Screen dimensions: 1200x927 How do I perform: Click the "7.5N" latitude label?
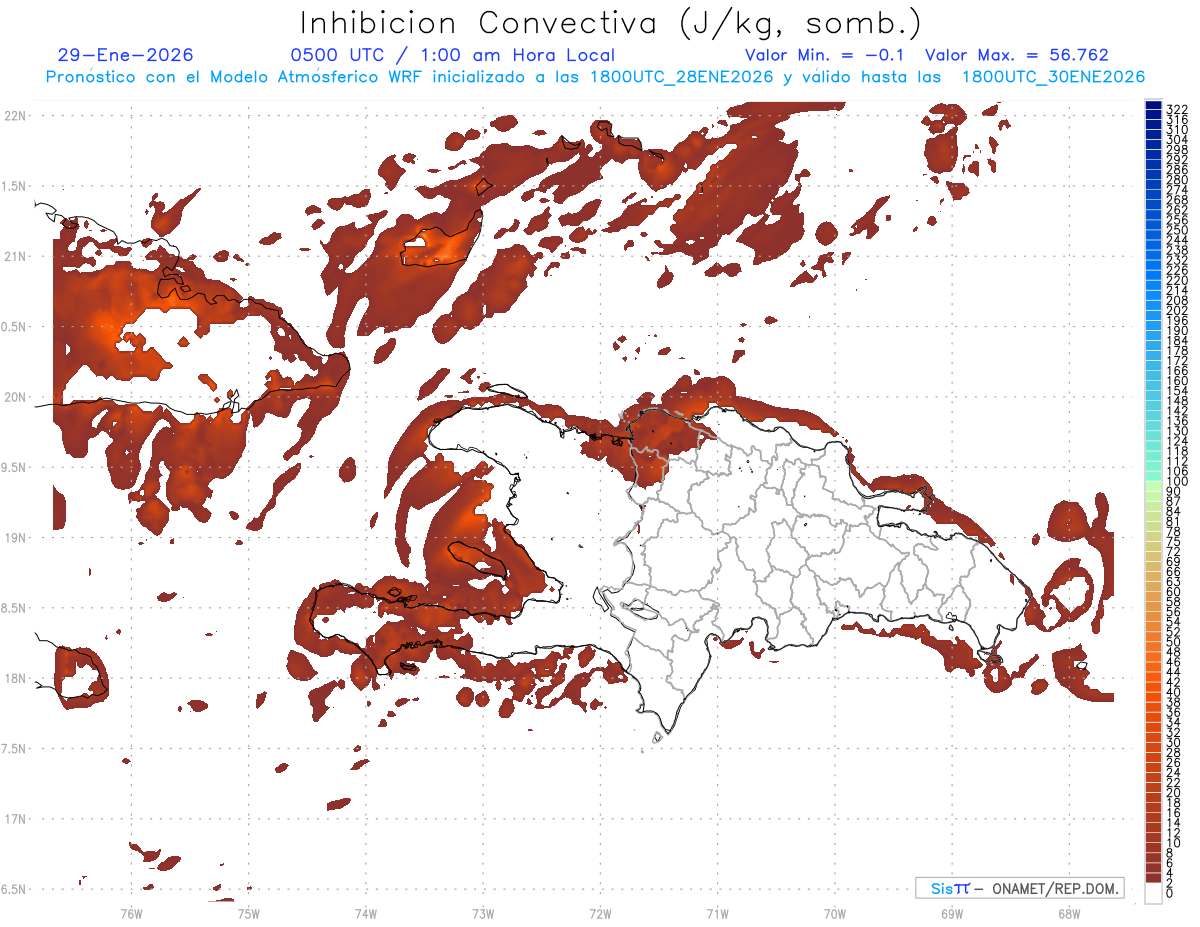[14, 748]
